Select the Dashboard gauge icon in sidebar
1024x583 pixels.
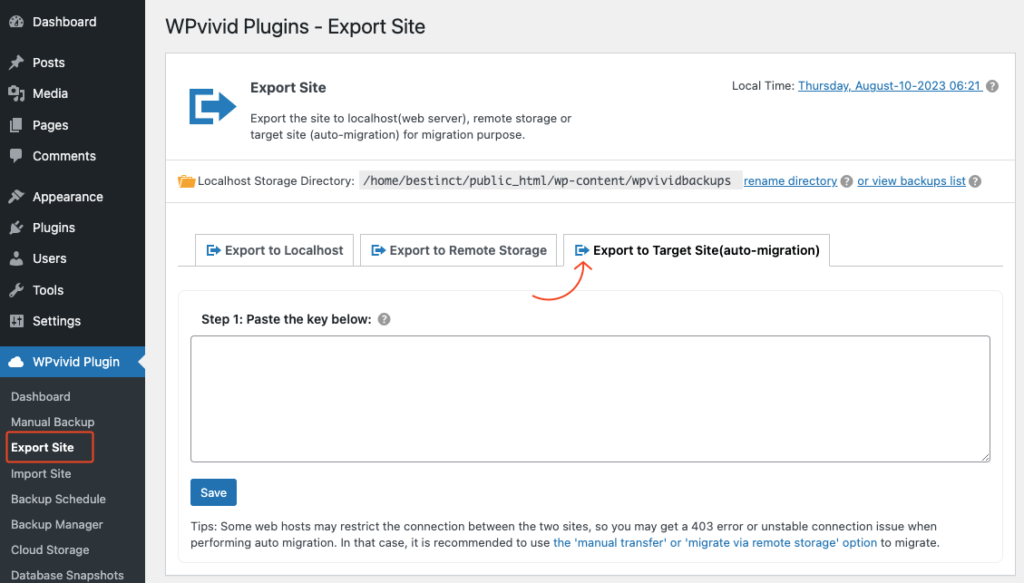pos(17,21)
